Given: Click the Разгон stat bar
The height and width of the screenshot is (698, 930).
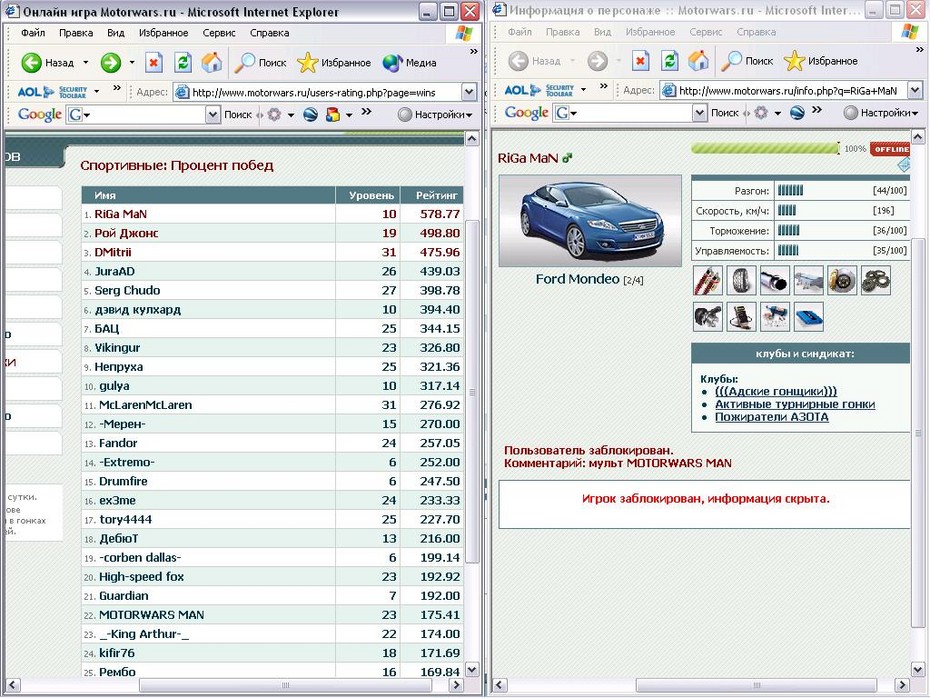Looking at the screenshot, I should pyautogui.click(x=791, y=190).
